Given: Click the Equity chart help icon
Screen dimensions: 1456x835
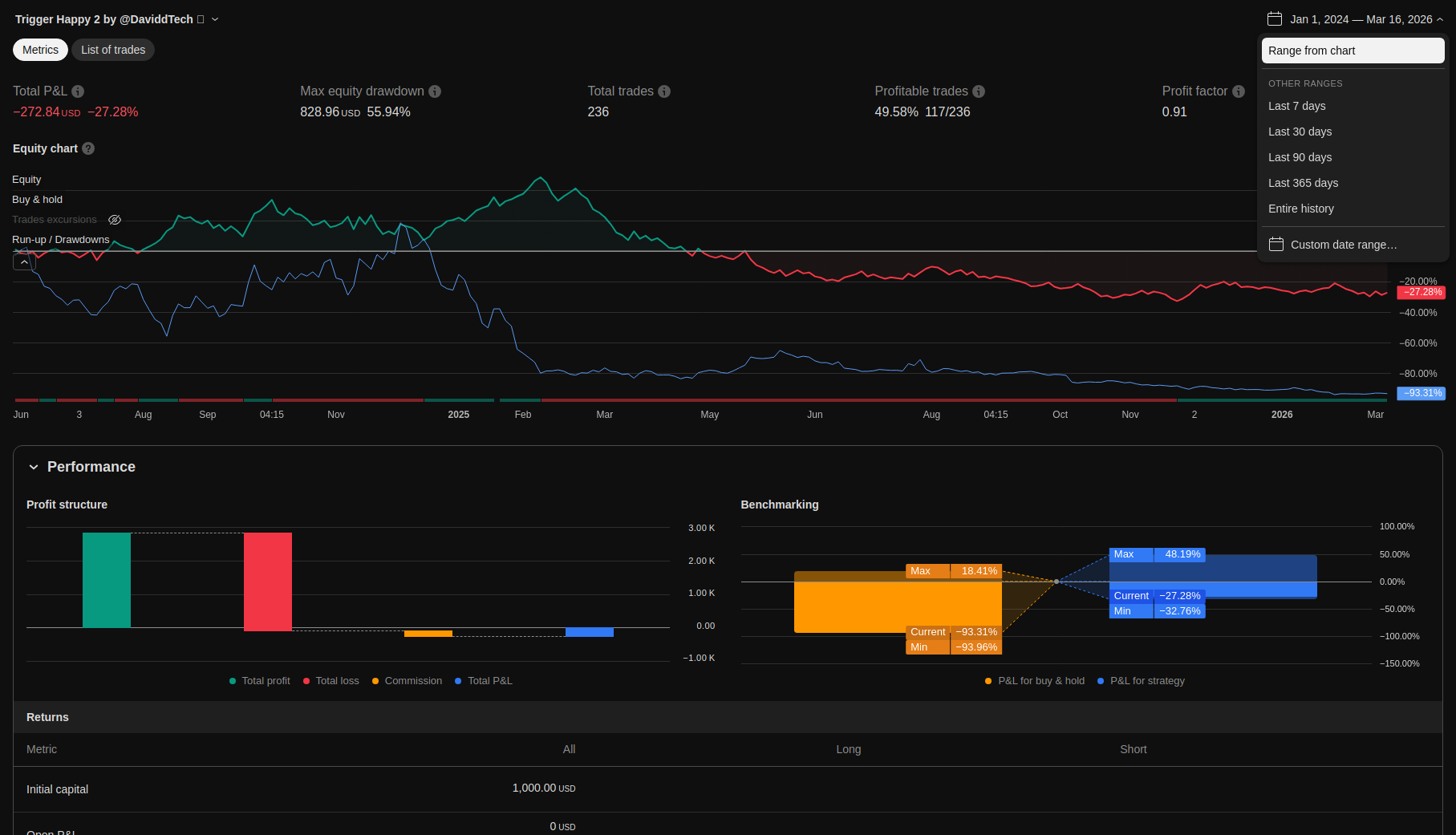Looking at the screenshot, I should coord(88,148).
